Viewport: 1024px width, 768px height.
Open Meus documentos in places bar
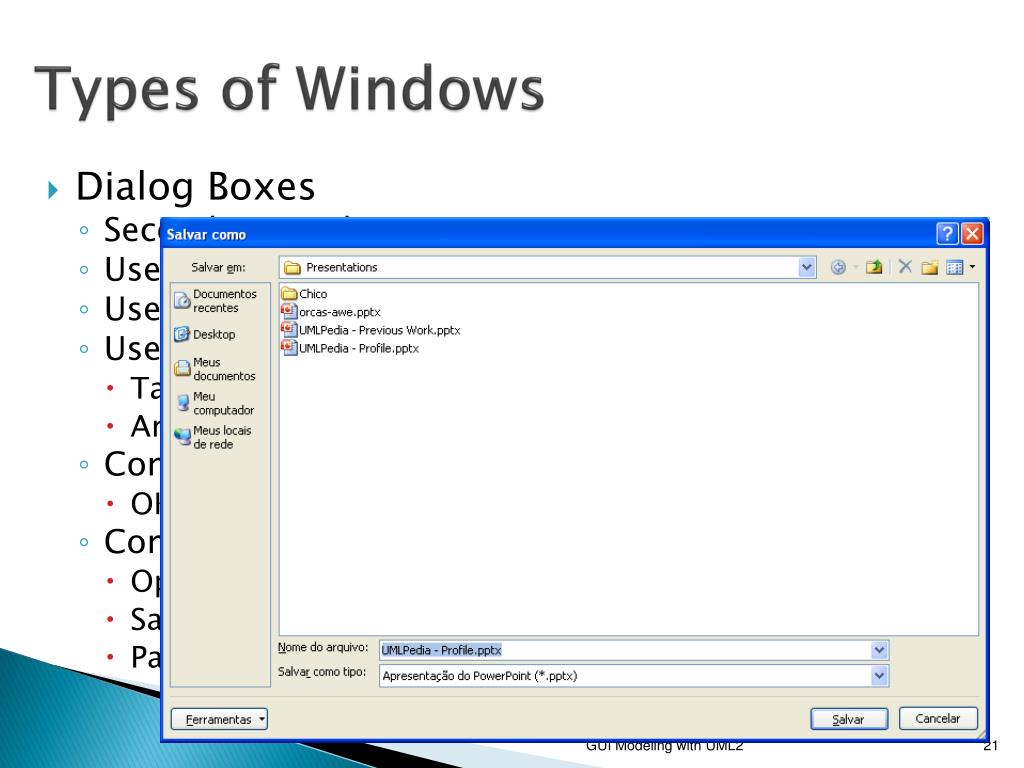click(216, 369)
